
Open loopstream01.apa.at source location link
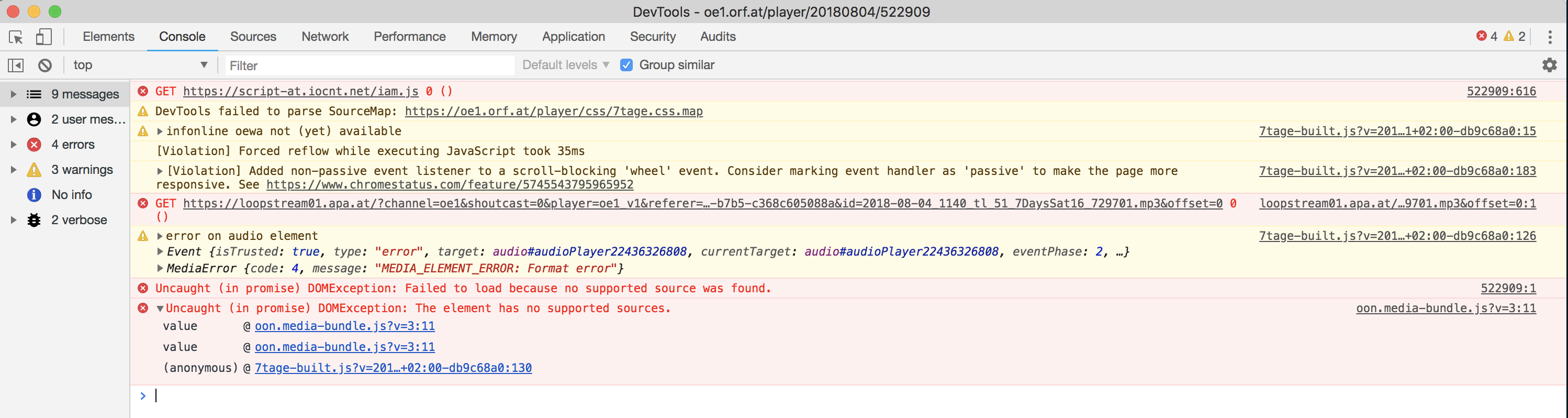pos(1397,204)
